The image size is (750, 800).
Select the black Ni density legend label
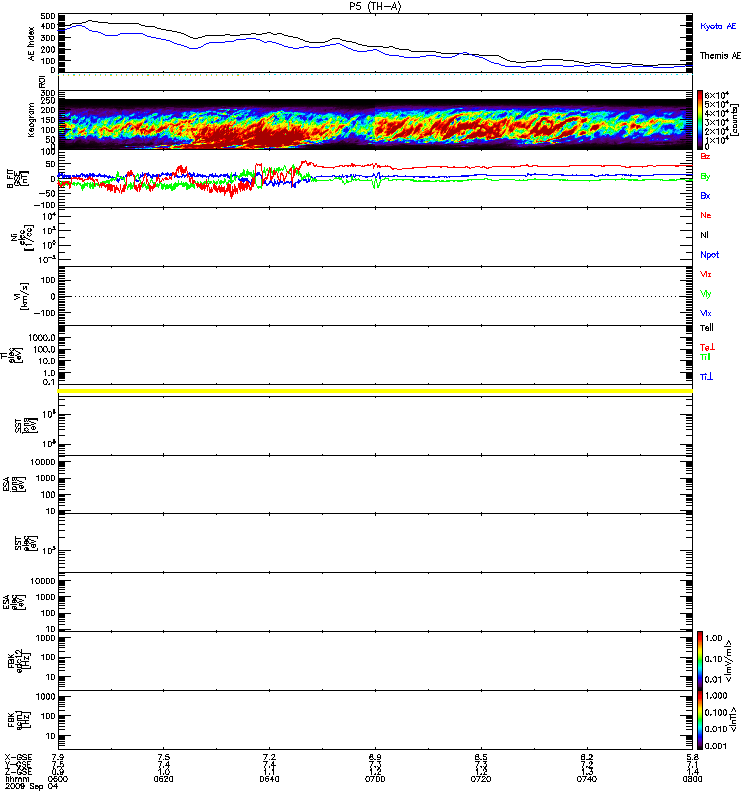coord(704,235)
